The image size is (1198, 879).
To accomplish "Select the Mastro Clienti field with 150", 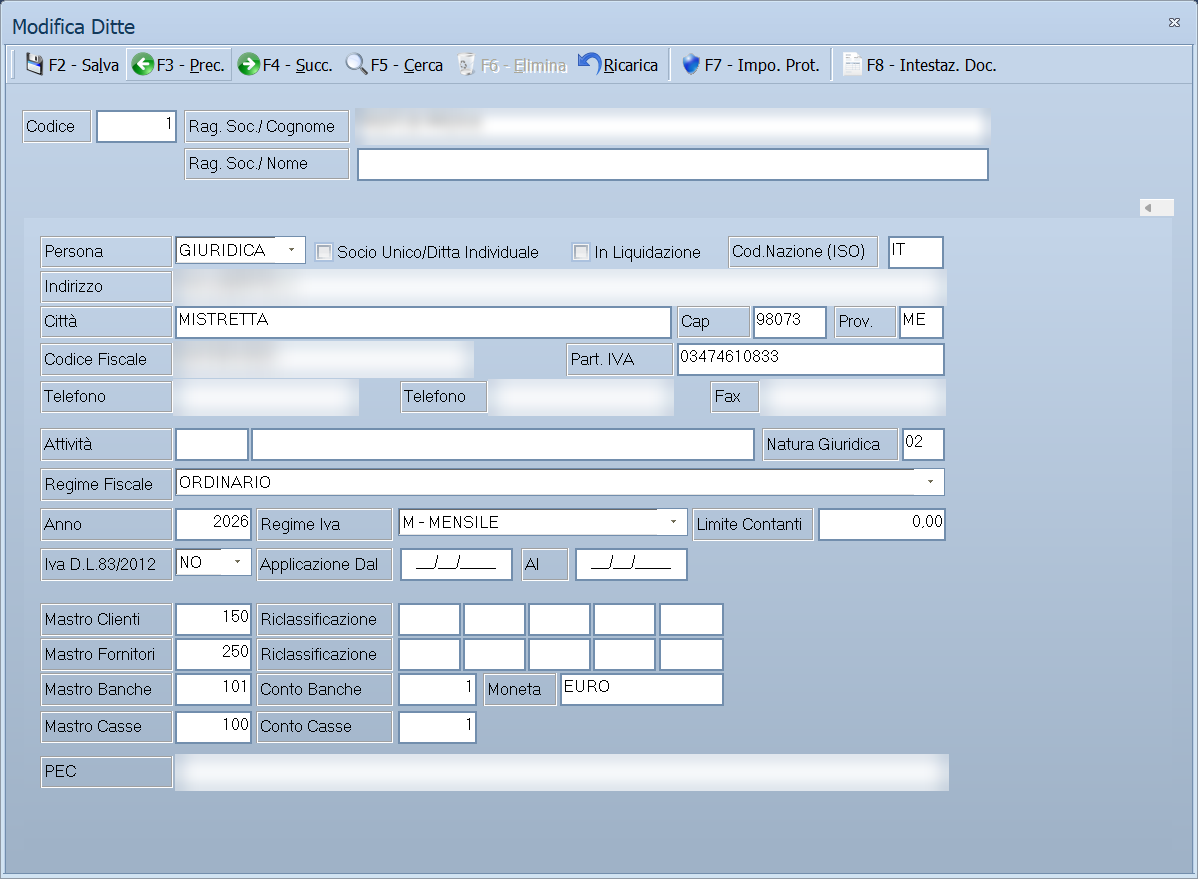I will pos(213,619).
